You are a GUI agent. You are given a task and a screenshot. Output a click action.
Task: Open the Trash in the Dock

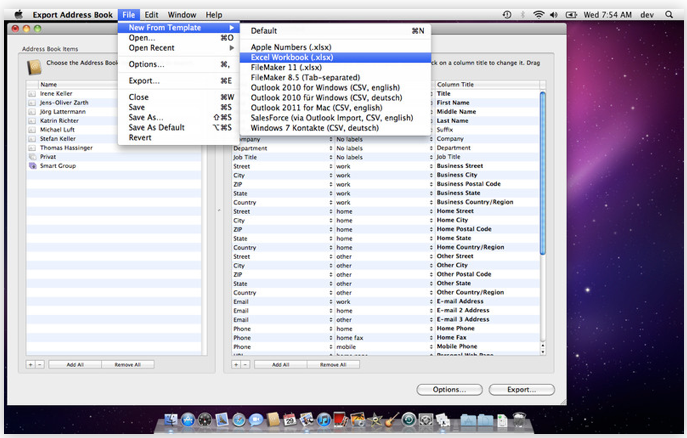tap(519, 420)
